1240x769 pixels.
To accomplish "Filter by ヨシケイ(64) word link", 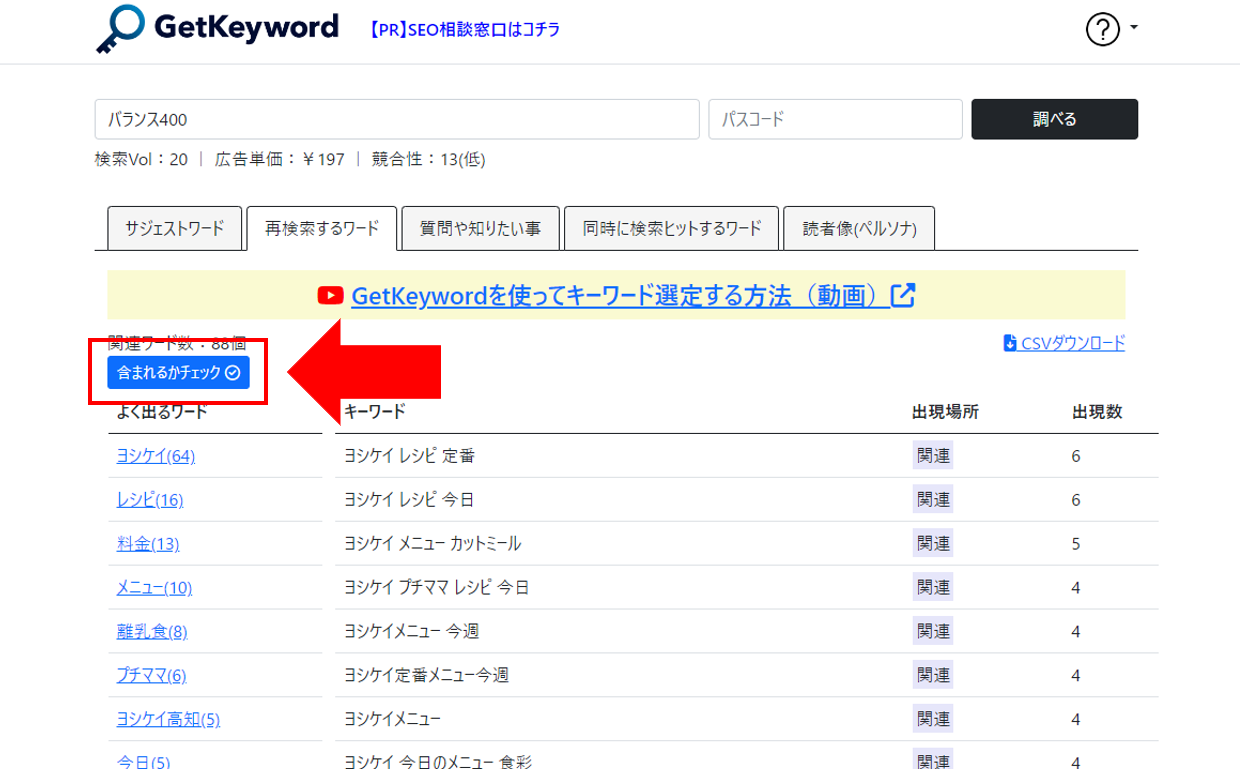I will 156,456.
